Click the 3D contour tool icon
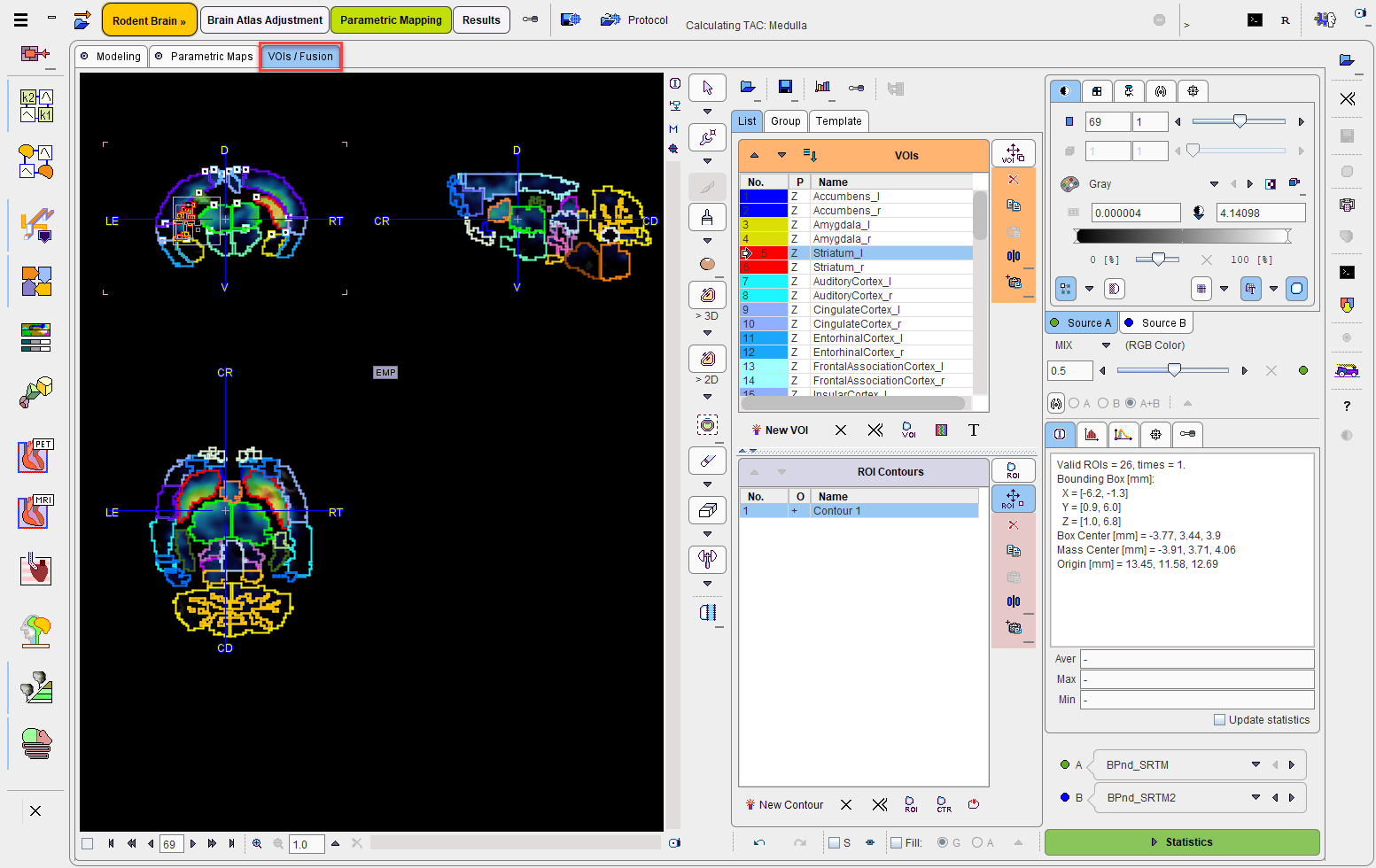The width and height of the screenshot is (1376, 868). click(707, 295)
